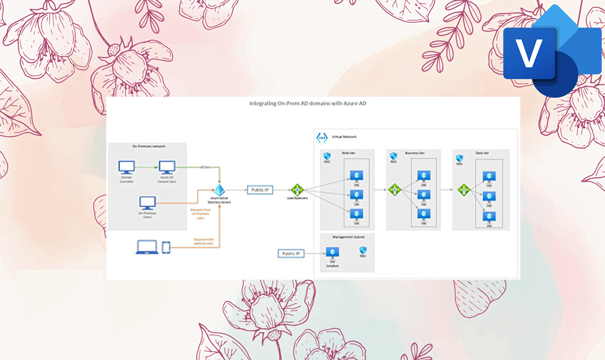Select the Management Subnet NSG shield icon
The width and height of the screenshot is (605, 360).
click(363, 250)
